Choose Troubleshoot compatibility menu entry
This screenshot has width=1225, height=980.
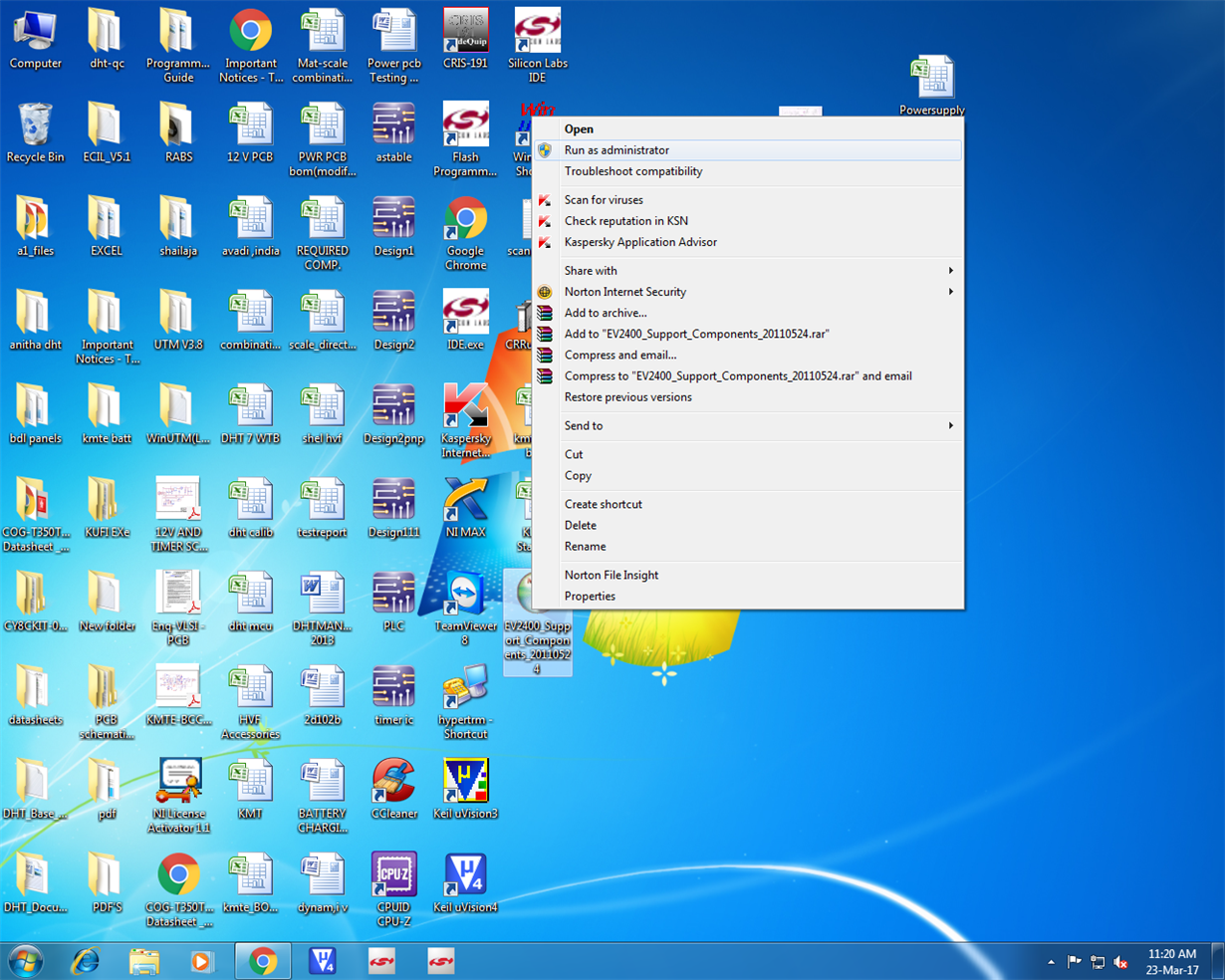(x=748, y=171)
